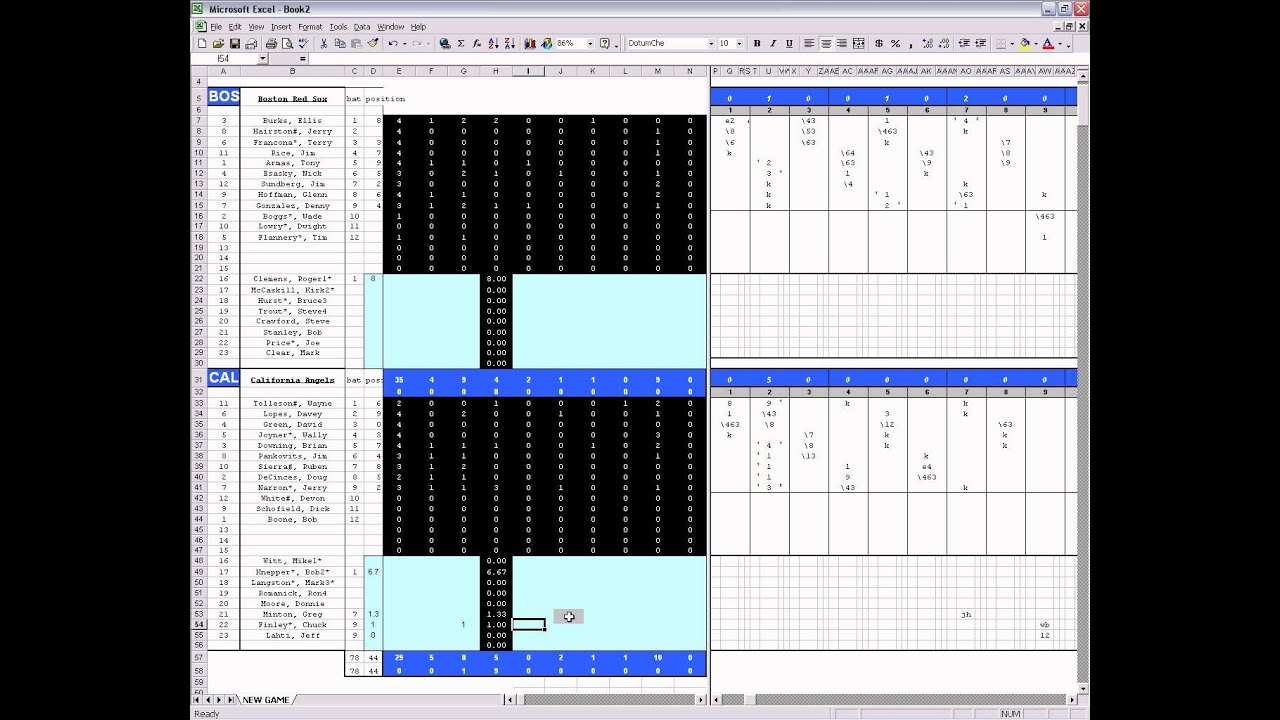Create a new workbook with New icon
Screen dimensions: 1280x720
(202, 44)
